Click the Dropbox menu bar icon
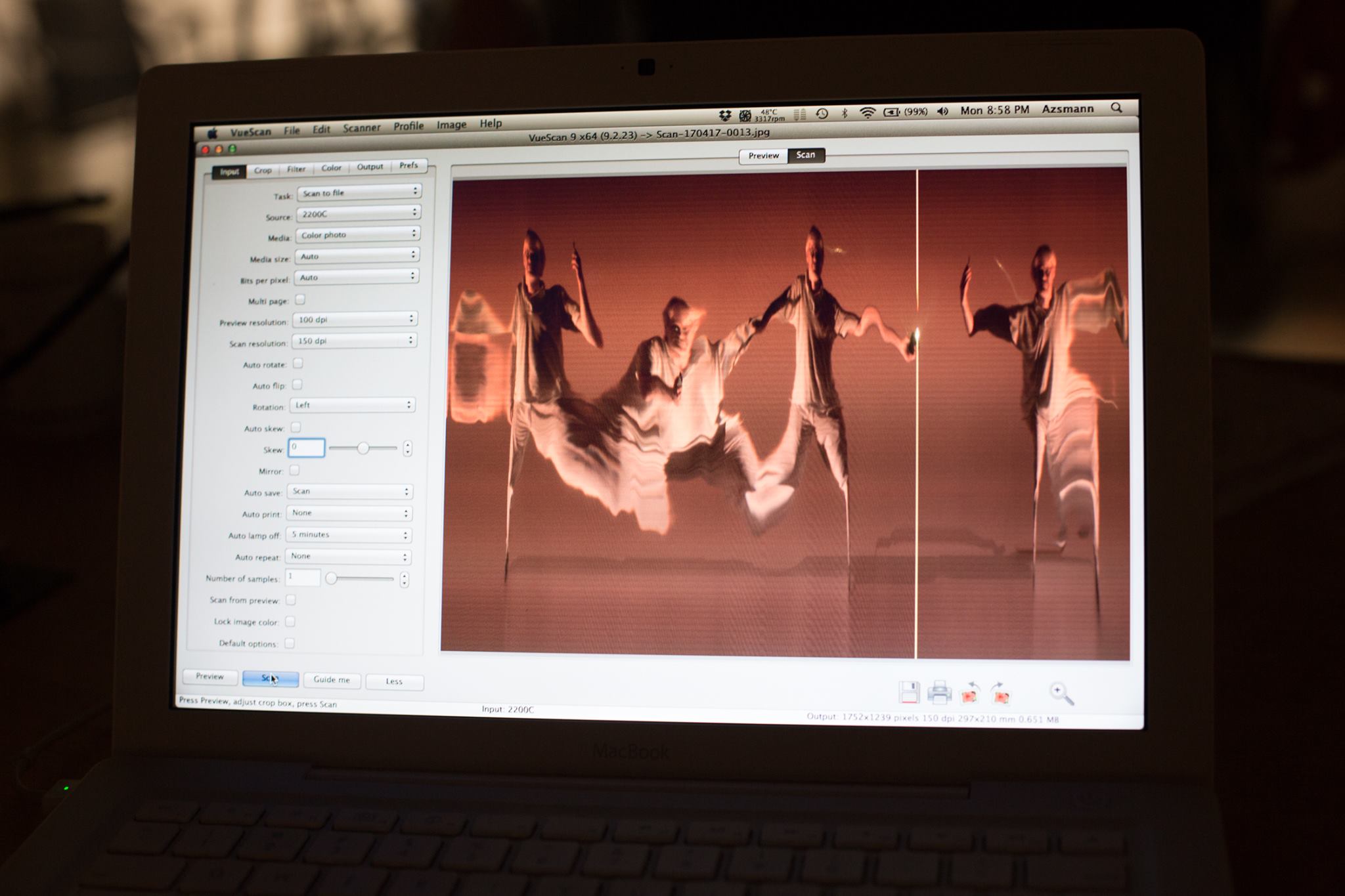This screenshot has height=896, width=1345. 724,116
